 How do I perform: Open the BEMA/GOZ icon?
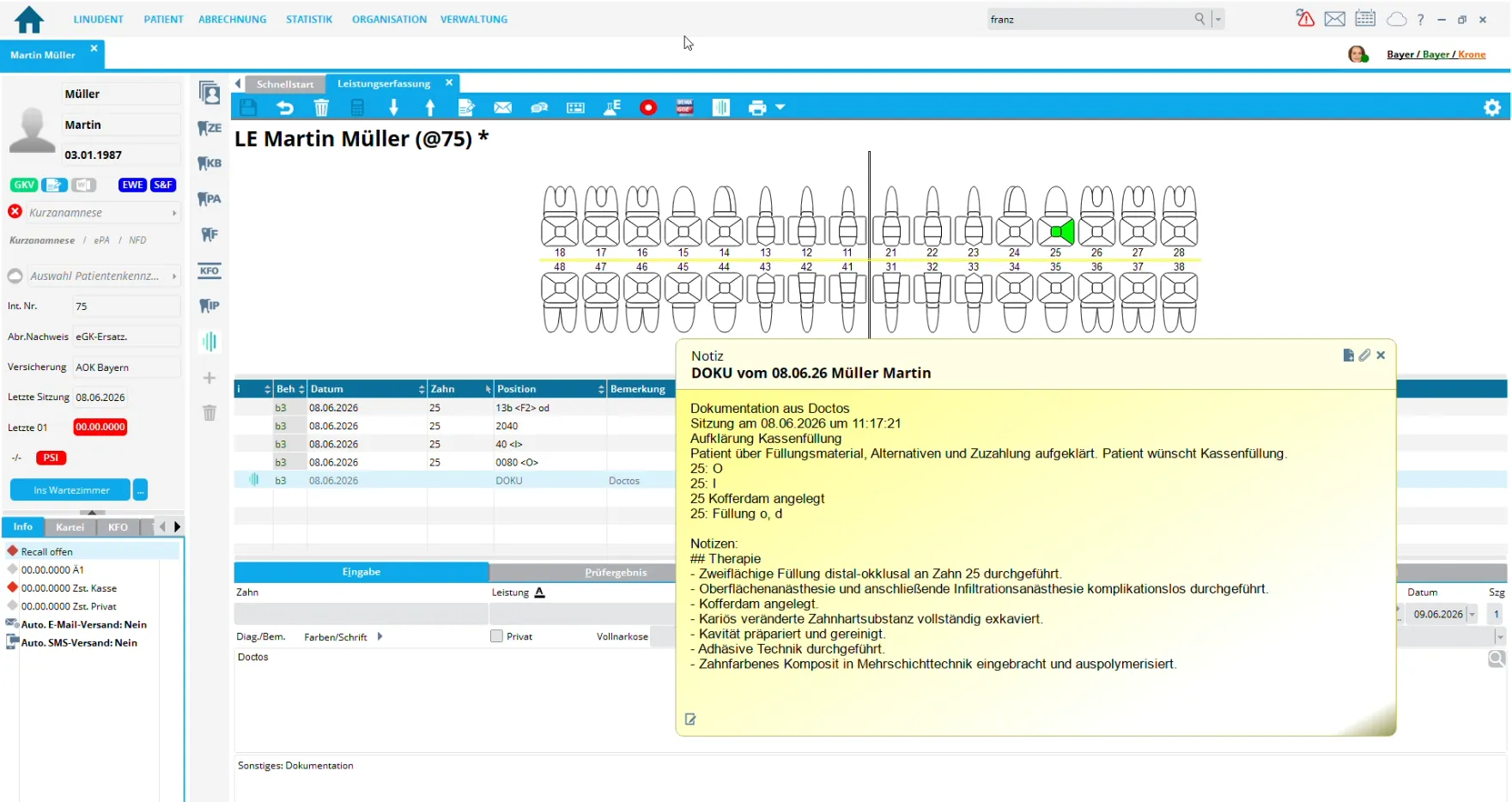[x=684, y=107]
